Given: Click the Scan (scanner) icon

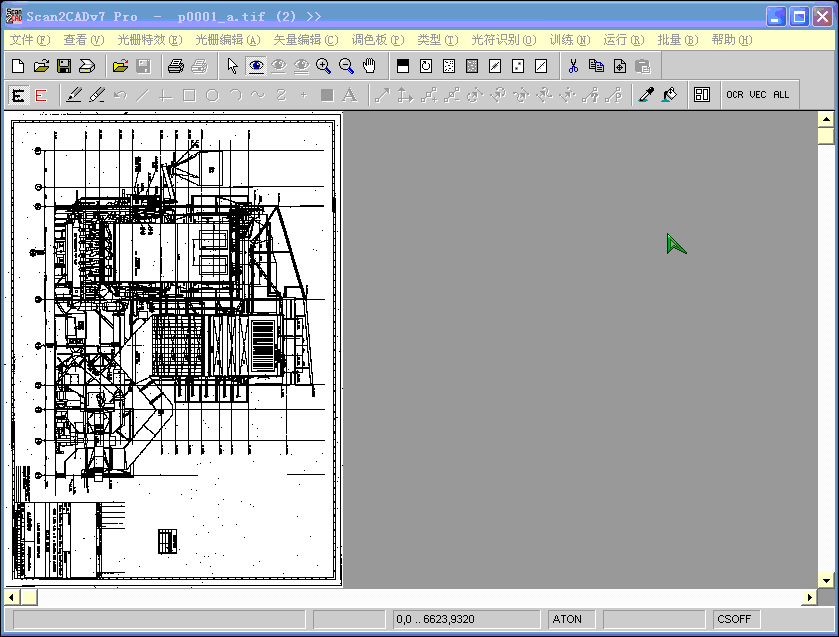Looking at the screenshot, I should pos(87,66).
